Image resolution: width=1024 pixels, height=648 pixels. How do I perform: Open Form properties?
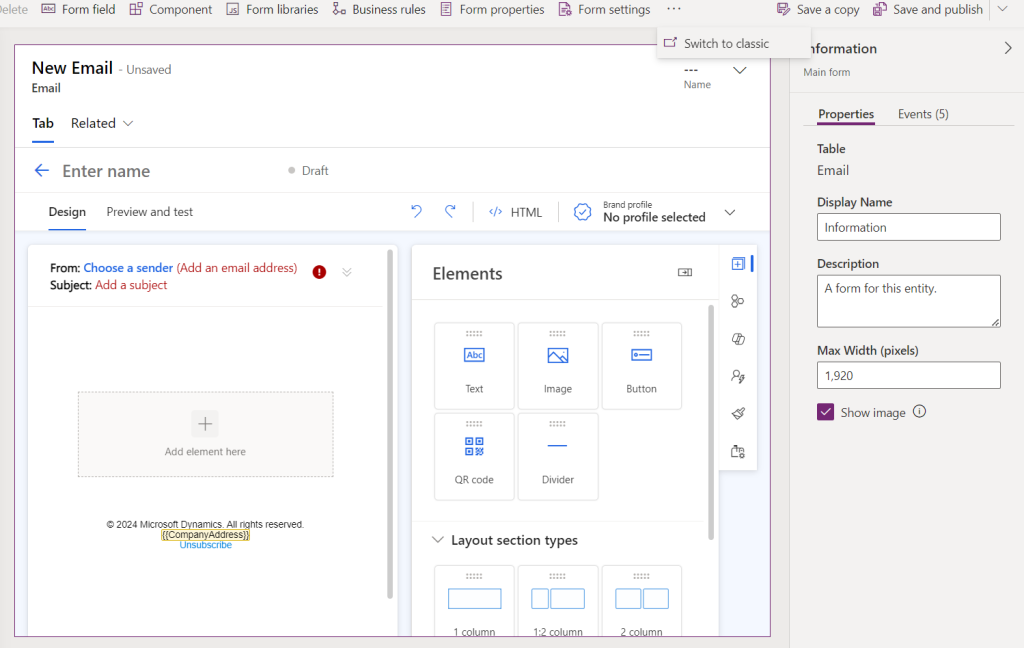point(492,9)
